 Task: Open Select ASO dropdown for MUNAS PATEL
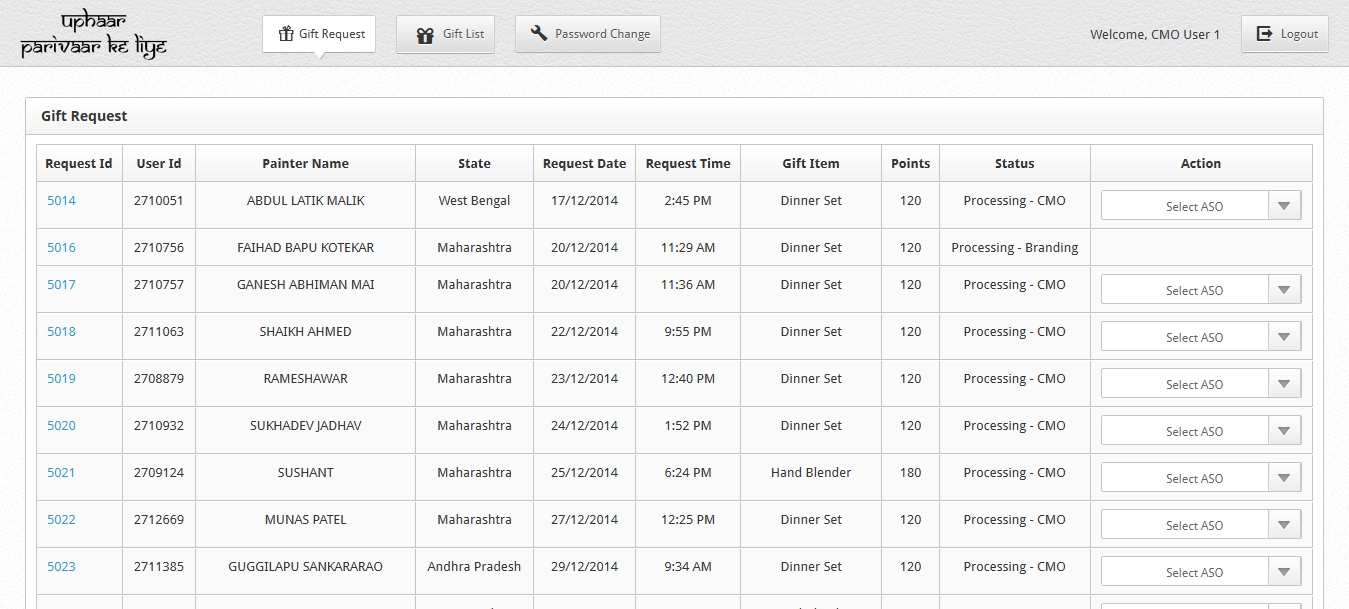pos(1201,525)
